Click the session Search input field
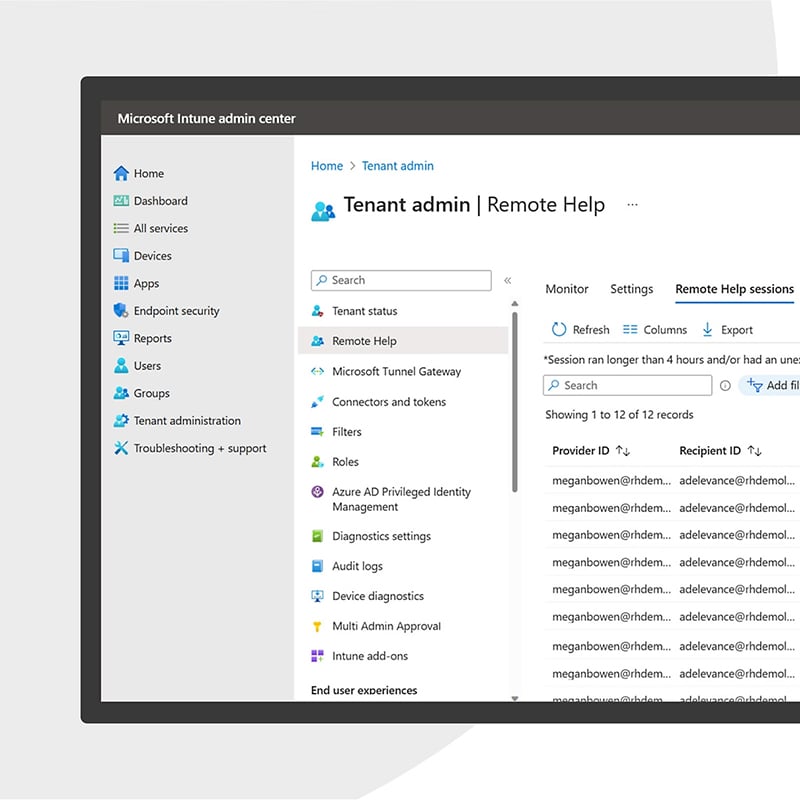This screenshot has height=800, width=800. point(626,385)
